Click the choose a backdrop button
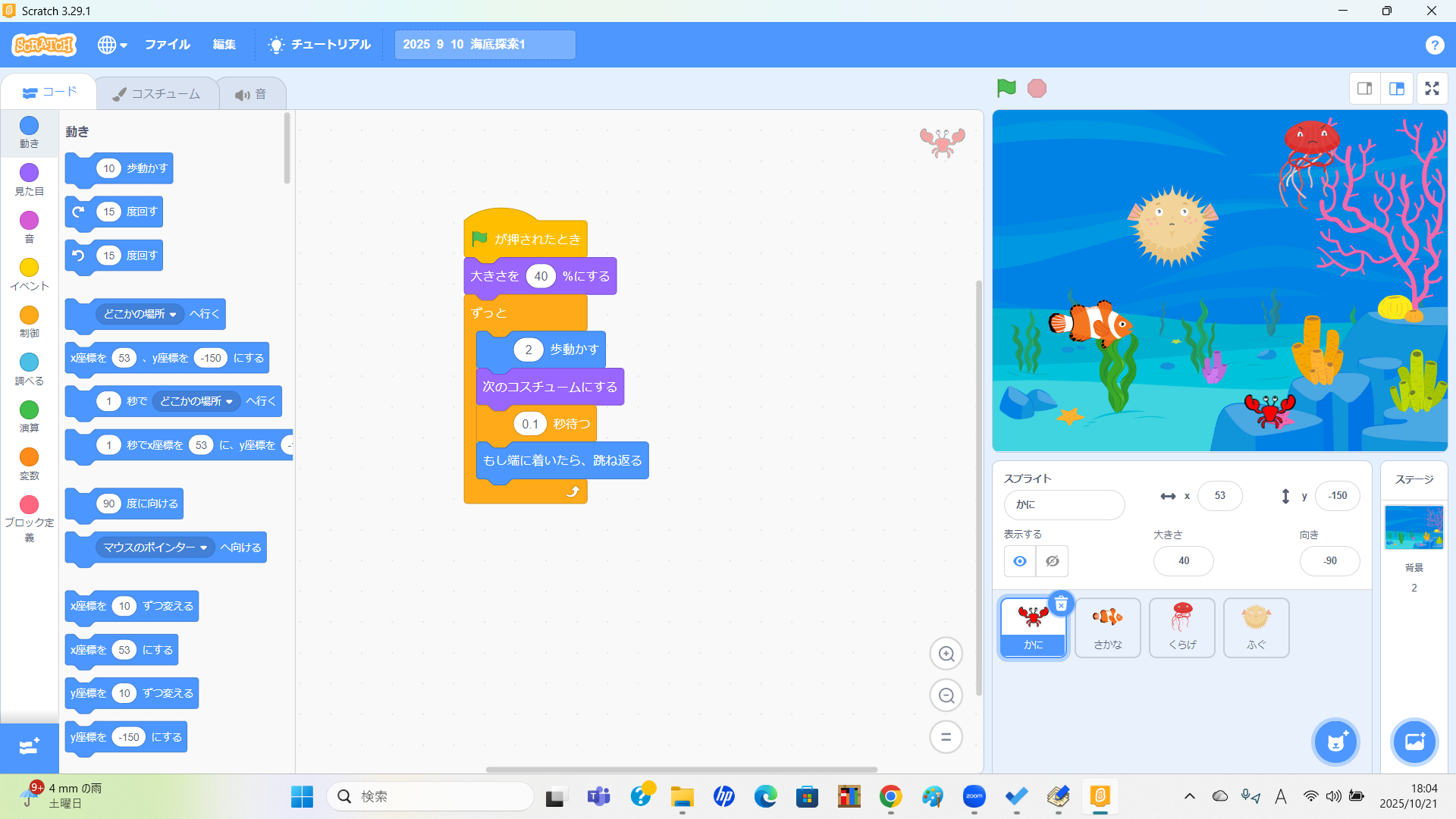Image resolution: width=1456 pixels, height=819 pixels. pyautogui.click(x=1414, y=741)
